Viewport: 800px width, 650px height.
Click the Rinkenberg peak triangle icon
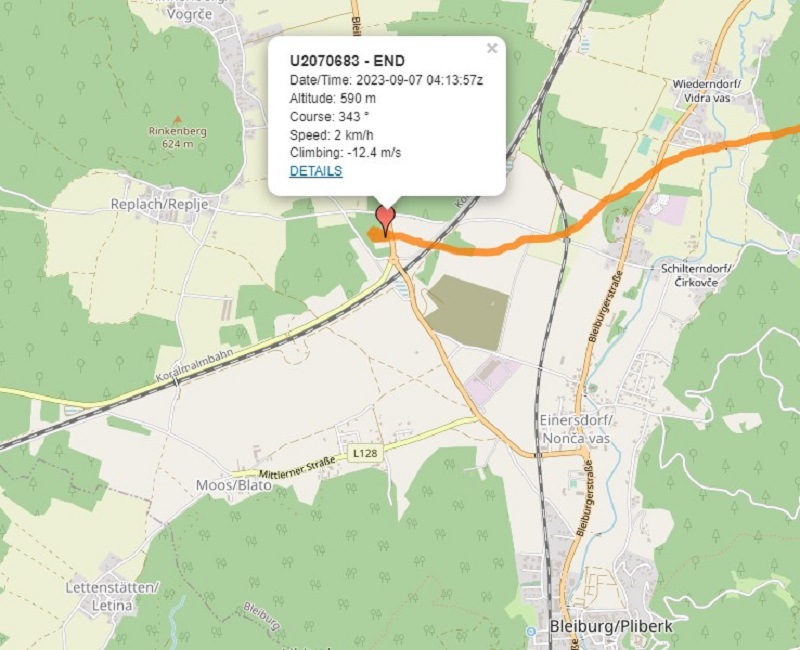click(178, 120)
